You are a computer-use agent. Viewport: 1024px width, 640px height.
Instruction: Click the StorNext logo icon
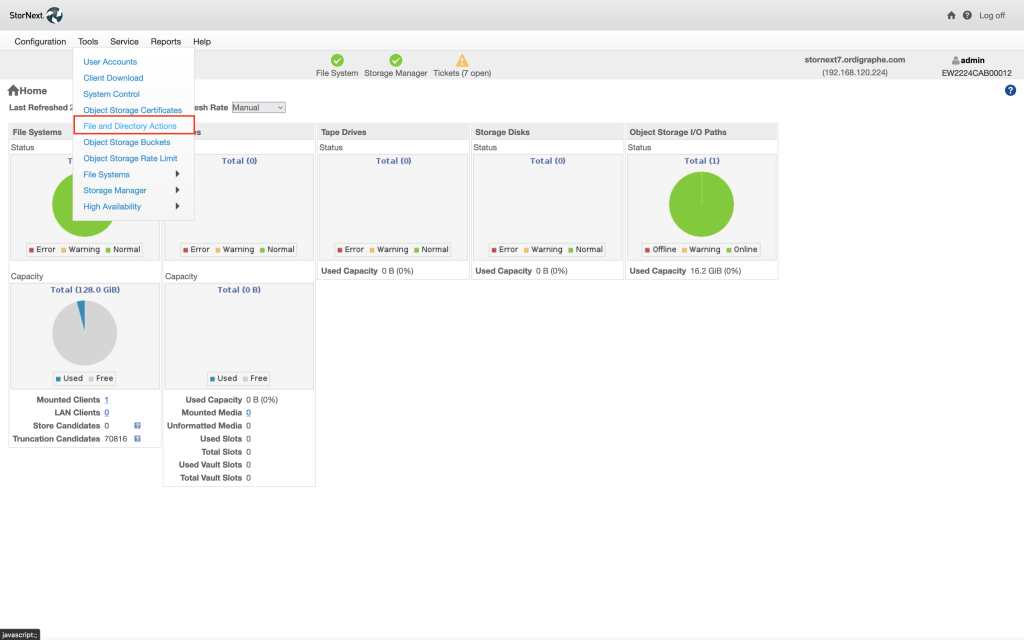(x=54, y=15)
